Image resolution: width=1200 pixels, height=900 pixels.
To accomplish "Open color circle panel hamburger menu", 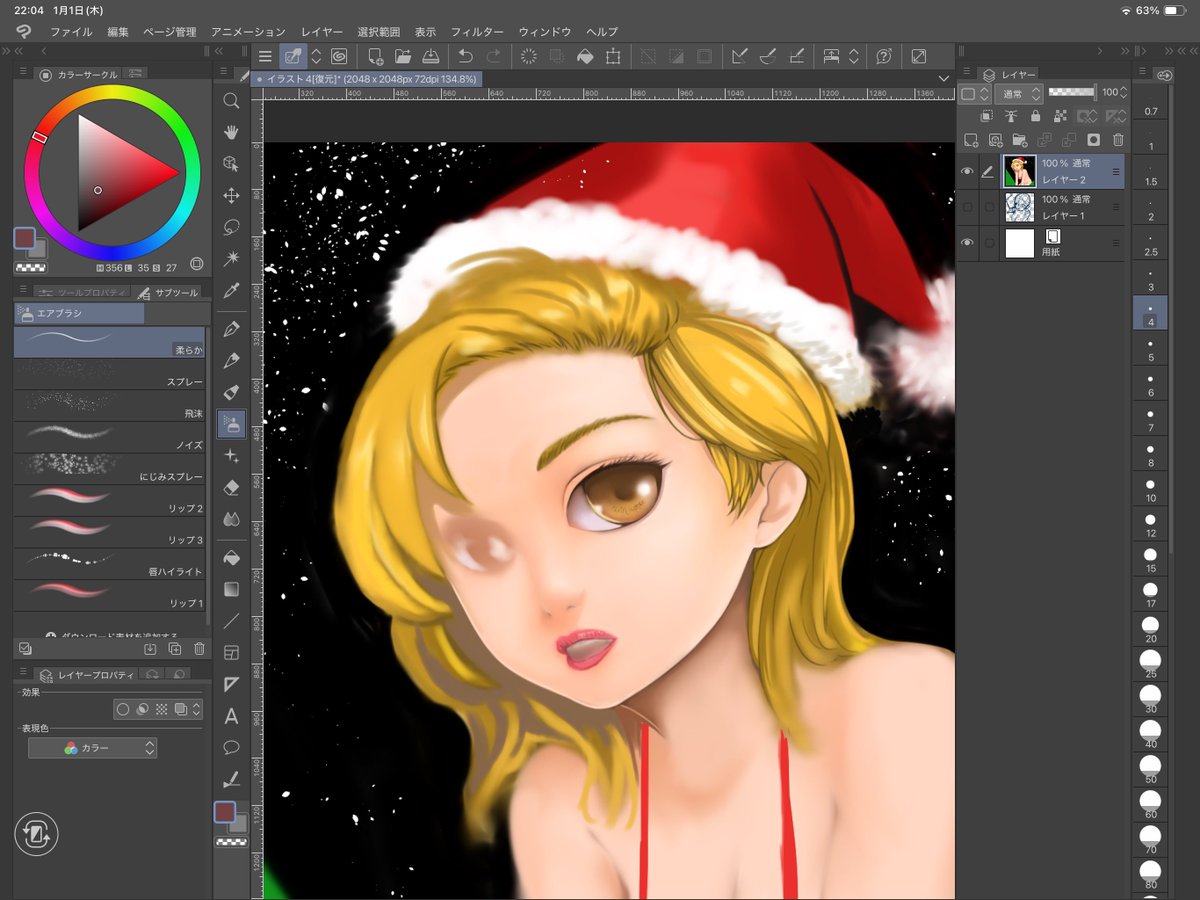I will pos(23,73).
